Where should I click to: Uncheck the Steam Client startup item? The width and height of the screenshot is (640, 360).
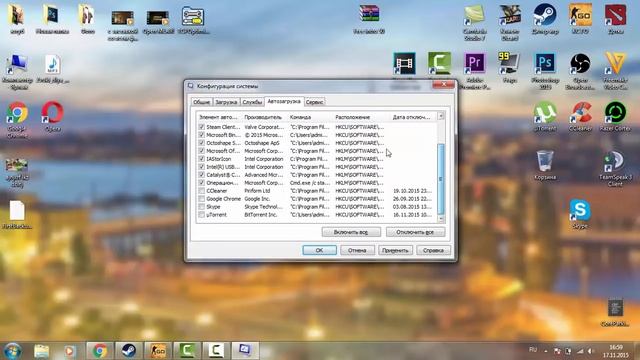tap(202, 127)
